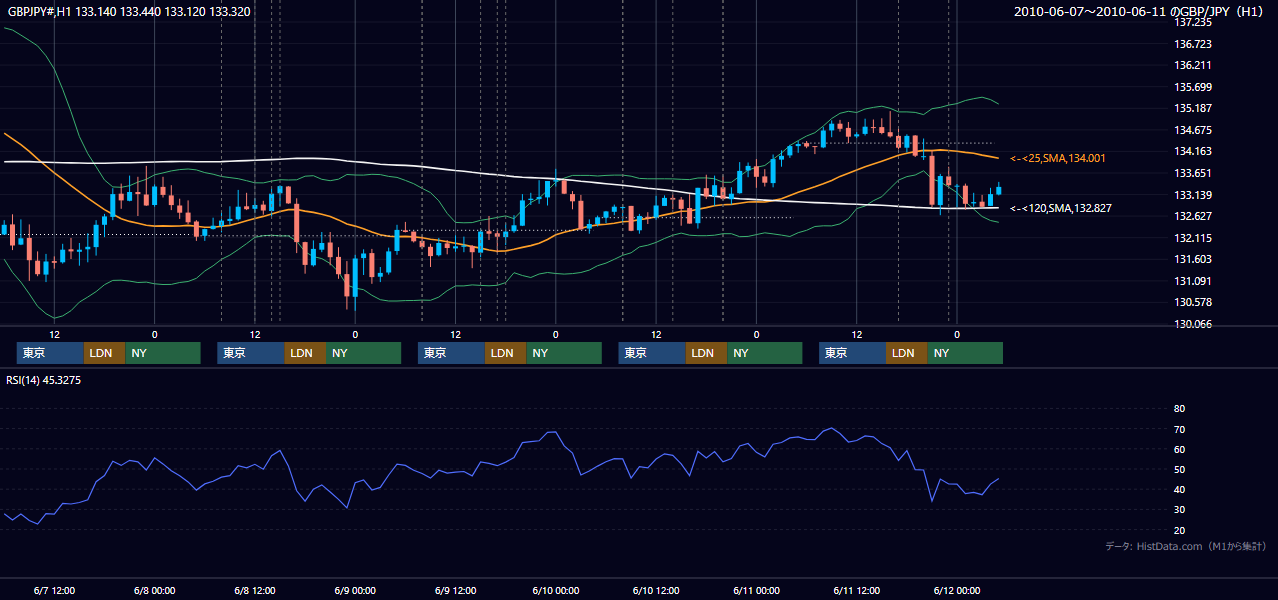Pick the RSI 20 level label

1179,530
